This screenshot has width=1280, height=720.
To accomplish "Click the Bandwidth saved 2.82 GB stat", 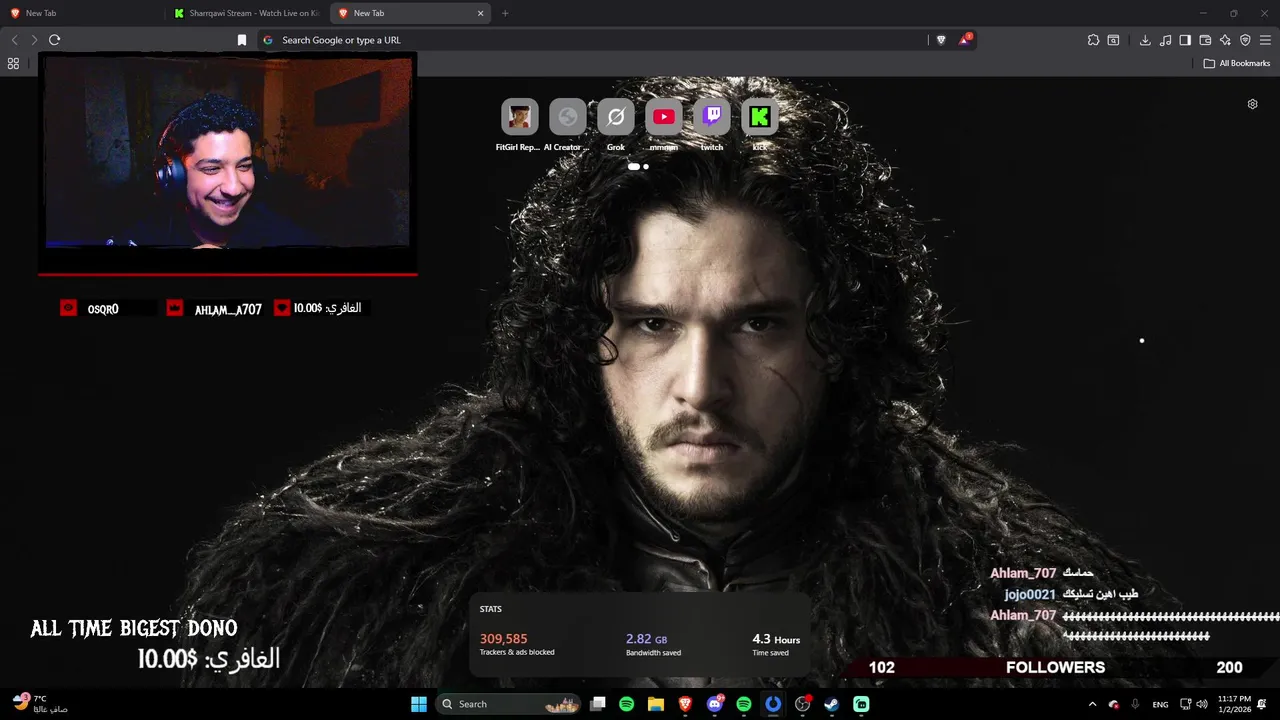I will coord(654,645).
